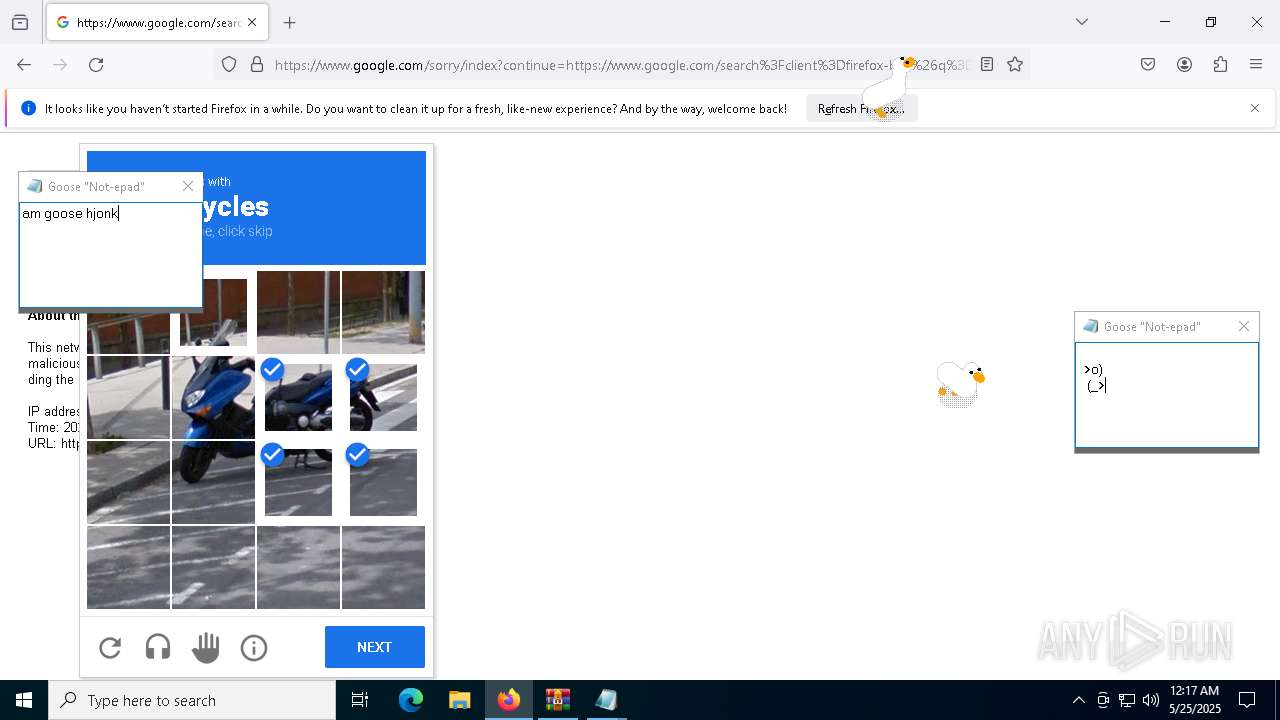Screen dimensions: 1280x720
Task: Deselect the checked motorcycle rear wheel tile
Action: 383,397
